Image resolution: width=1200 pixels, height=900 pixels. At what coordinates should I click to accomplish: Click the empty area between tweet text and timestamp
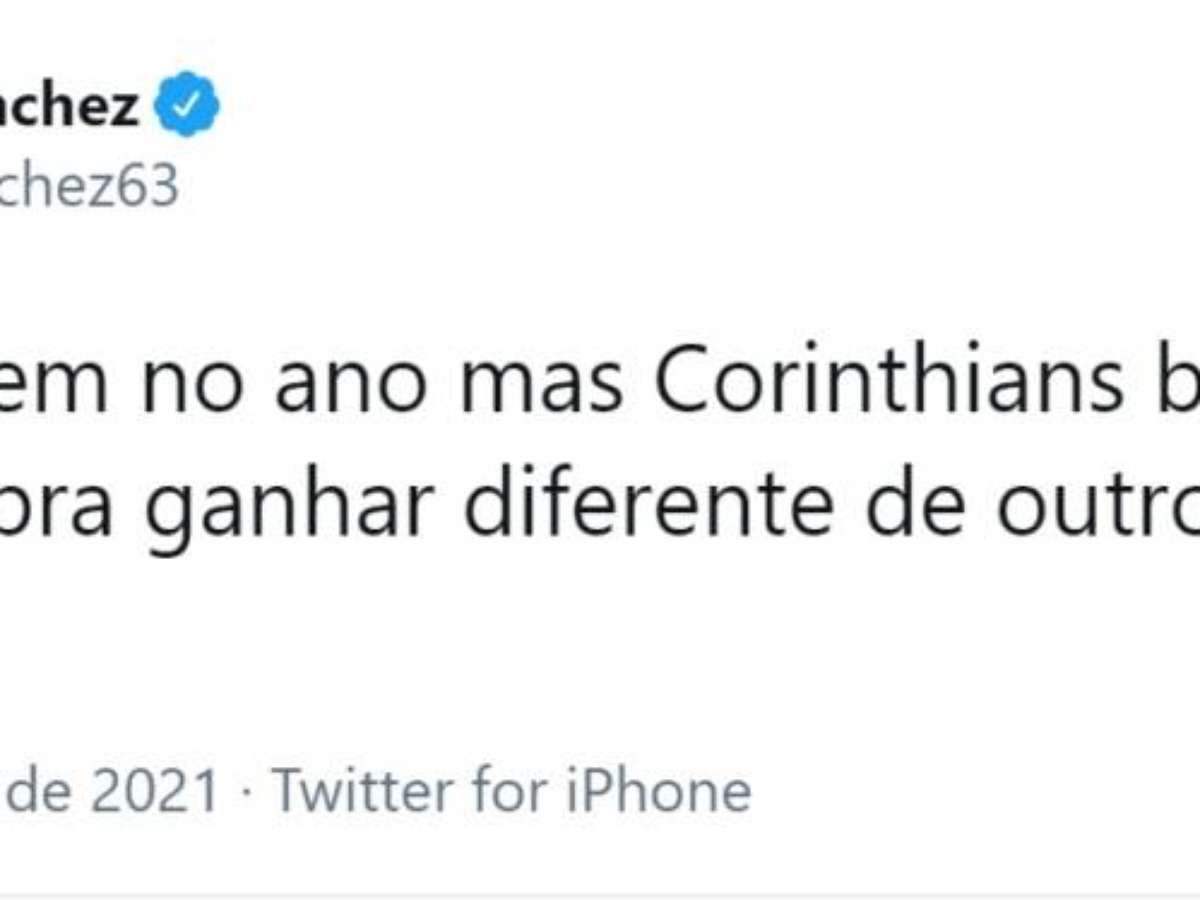[x=600, y=650]
